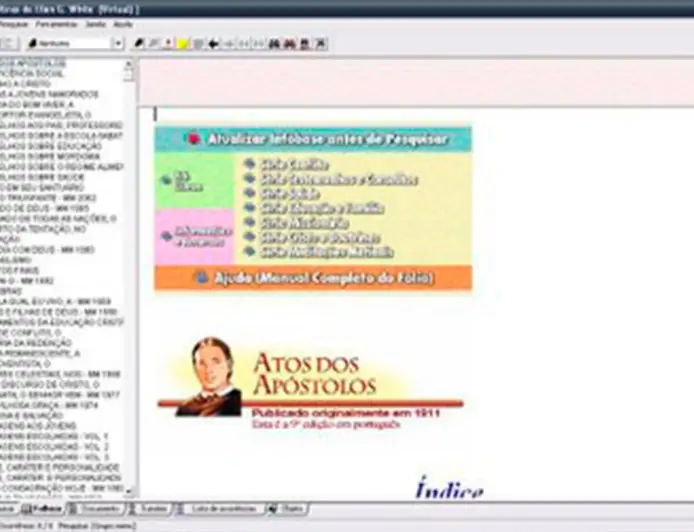694x532 pixels.
Task: Click the black back arrow toolbar icon
Action: coord(214,44)
